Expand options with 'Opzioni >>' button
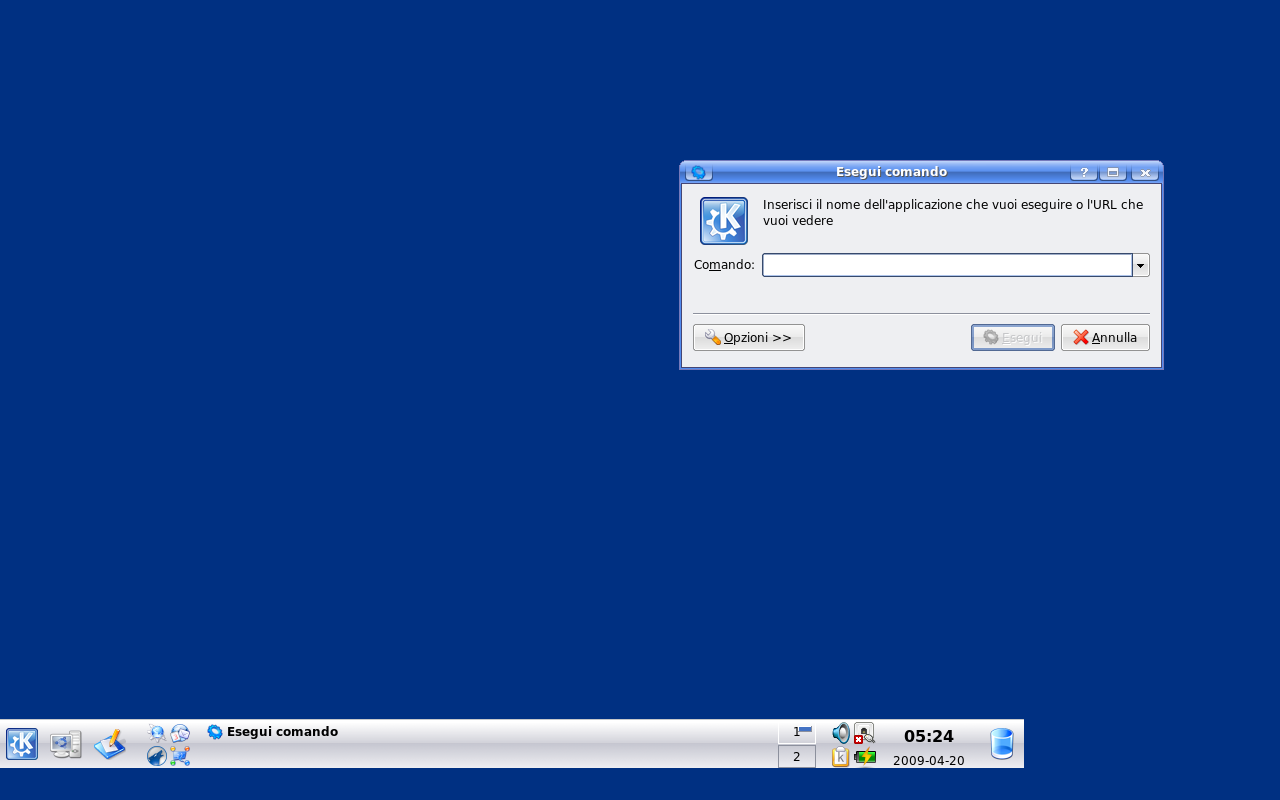The width and height of the screenshot is (1280, 800). click(x=749, y=338)
